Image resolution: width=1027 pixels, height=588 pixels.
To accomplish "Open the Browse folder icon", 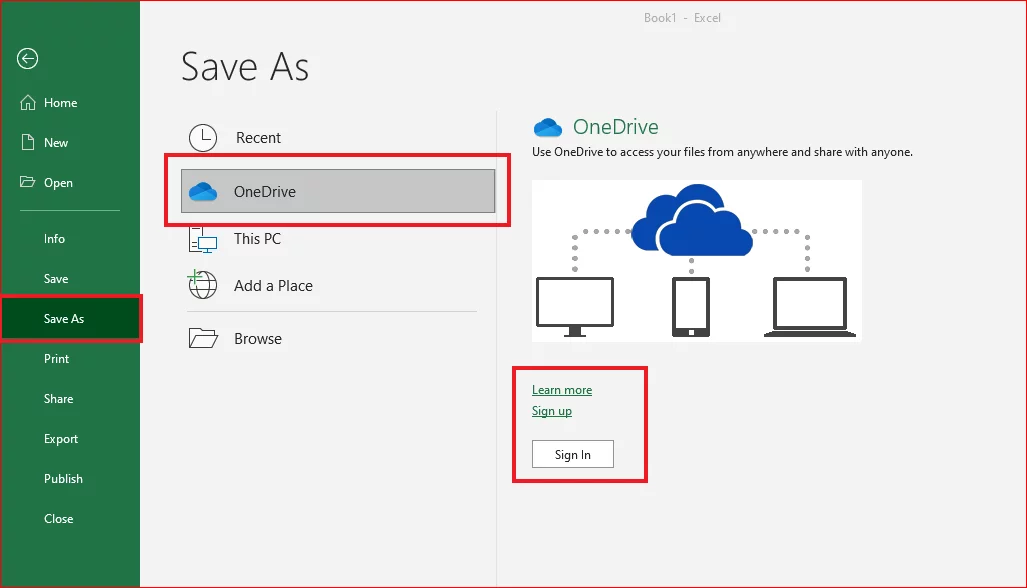I will [201, 338].
